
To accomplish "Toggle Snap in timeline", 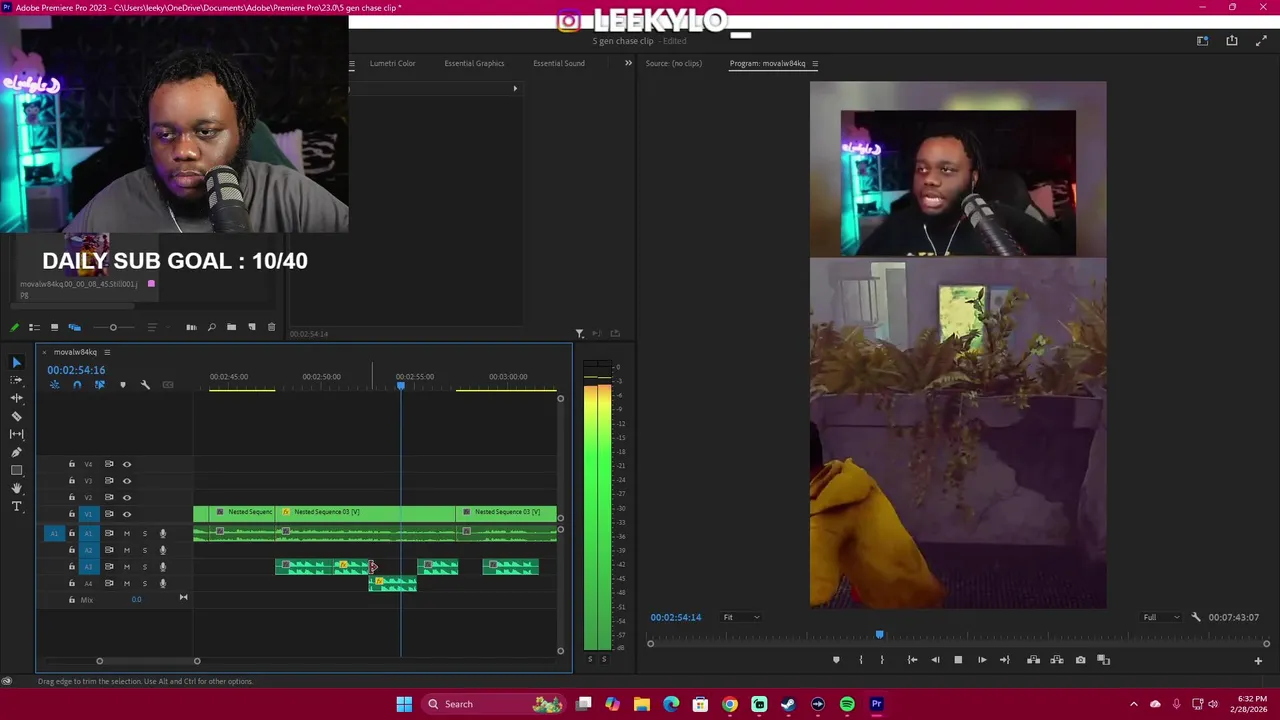I will [x=77, y=385].
